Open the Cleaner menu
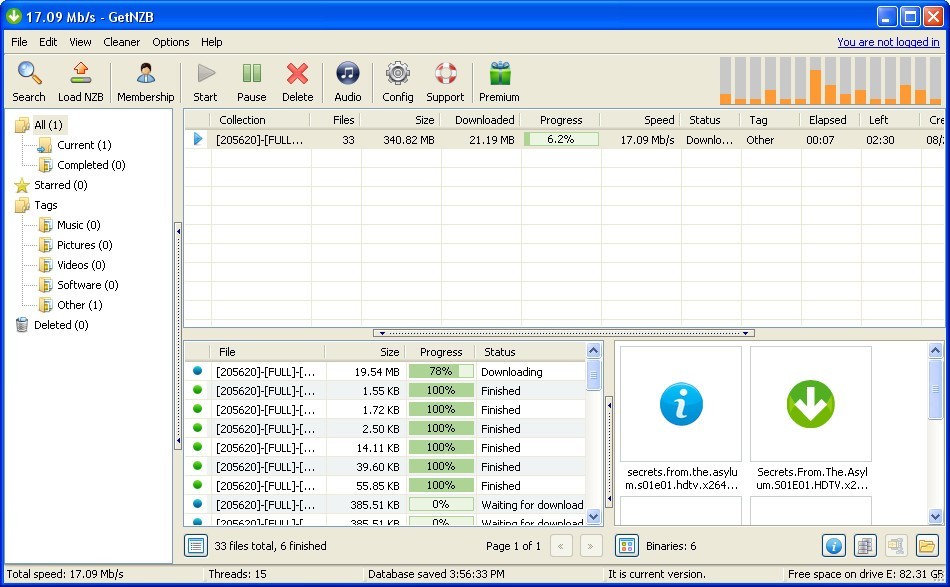The width and height of the screenshot is (950, 587). 121,42
